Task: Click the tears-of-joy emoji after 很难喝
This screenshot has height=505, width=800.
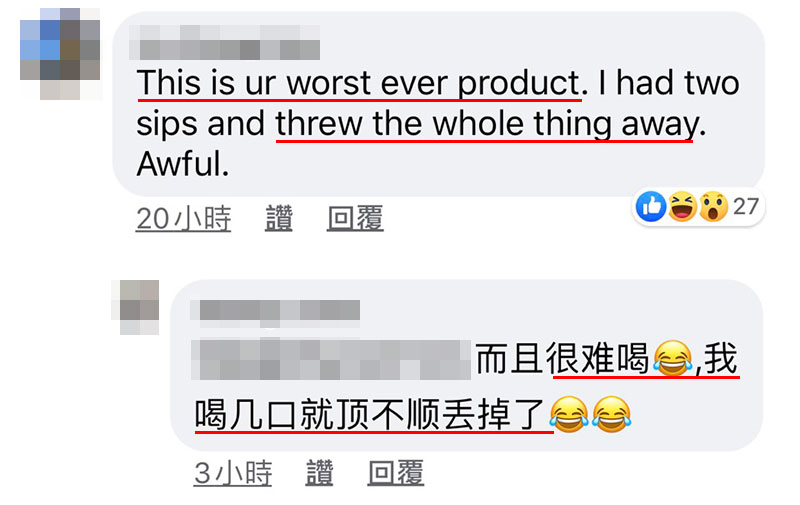Action: tap(673, 359)
